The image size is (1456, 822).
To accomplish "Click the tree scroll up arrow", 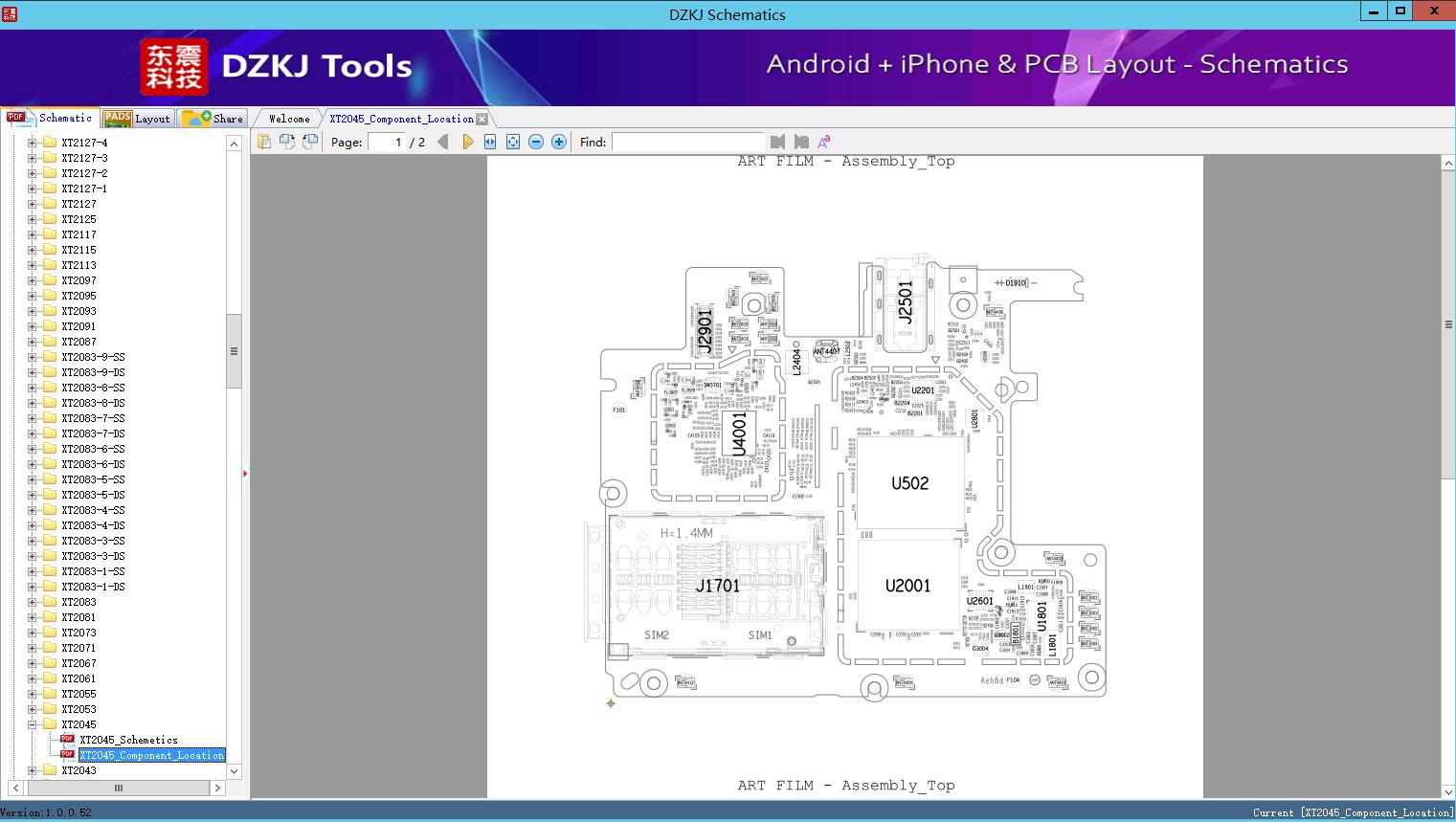I will point(234,144).
